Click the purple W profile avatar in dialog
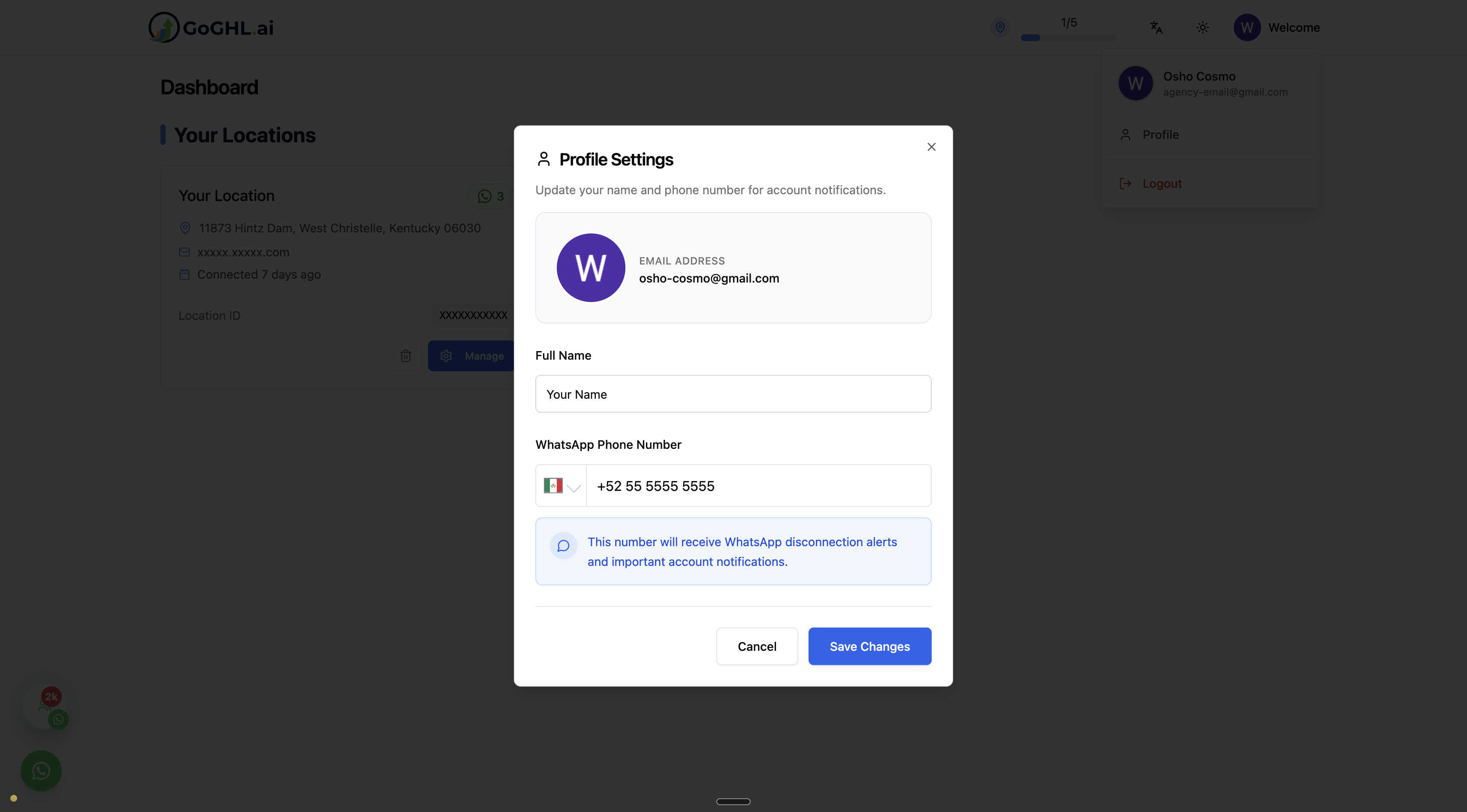 (591, 268)
